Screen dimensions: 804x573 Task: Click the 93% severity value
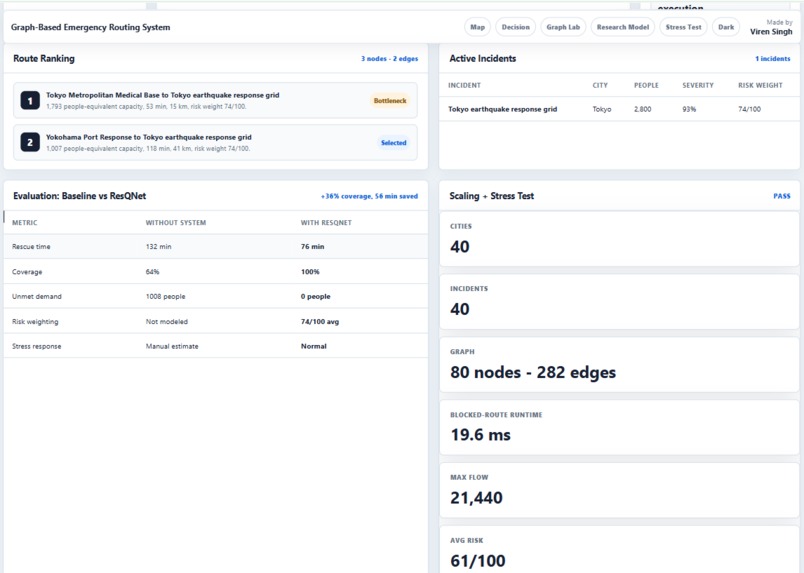tap(689, 109)
